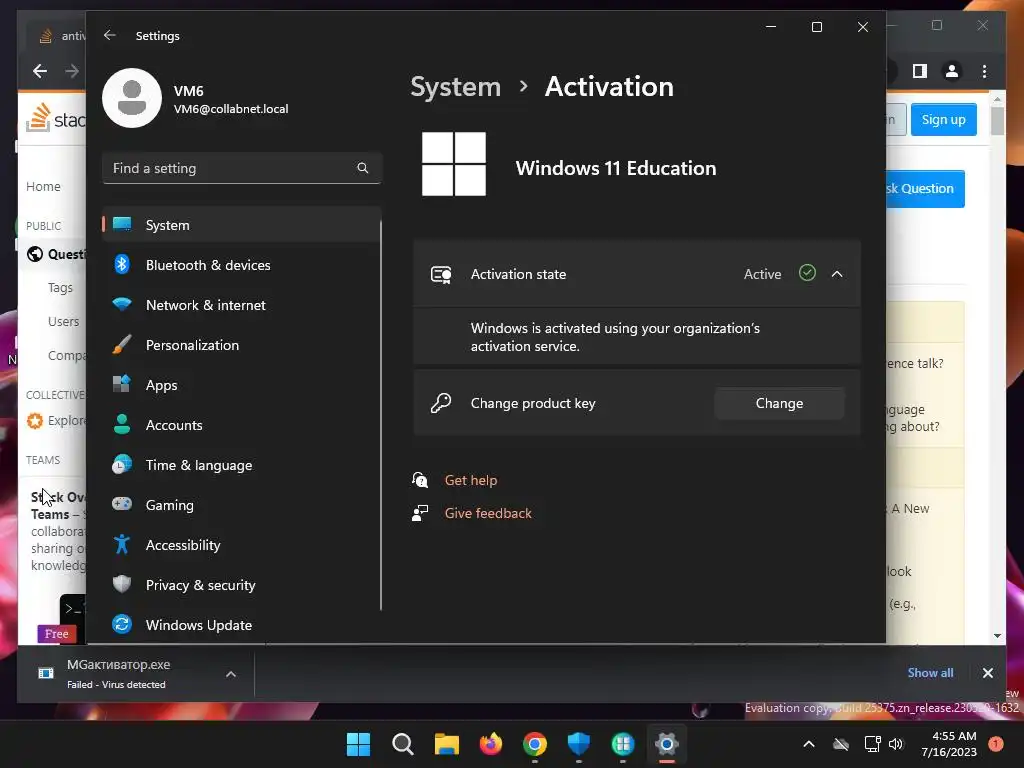The image size is (1024, 768).
Task: Open Accessibility settings
Action: [x=241, y=545]
